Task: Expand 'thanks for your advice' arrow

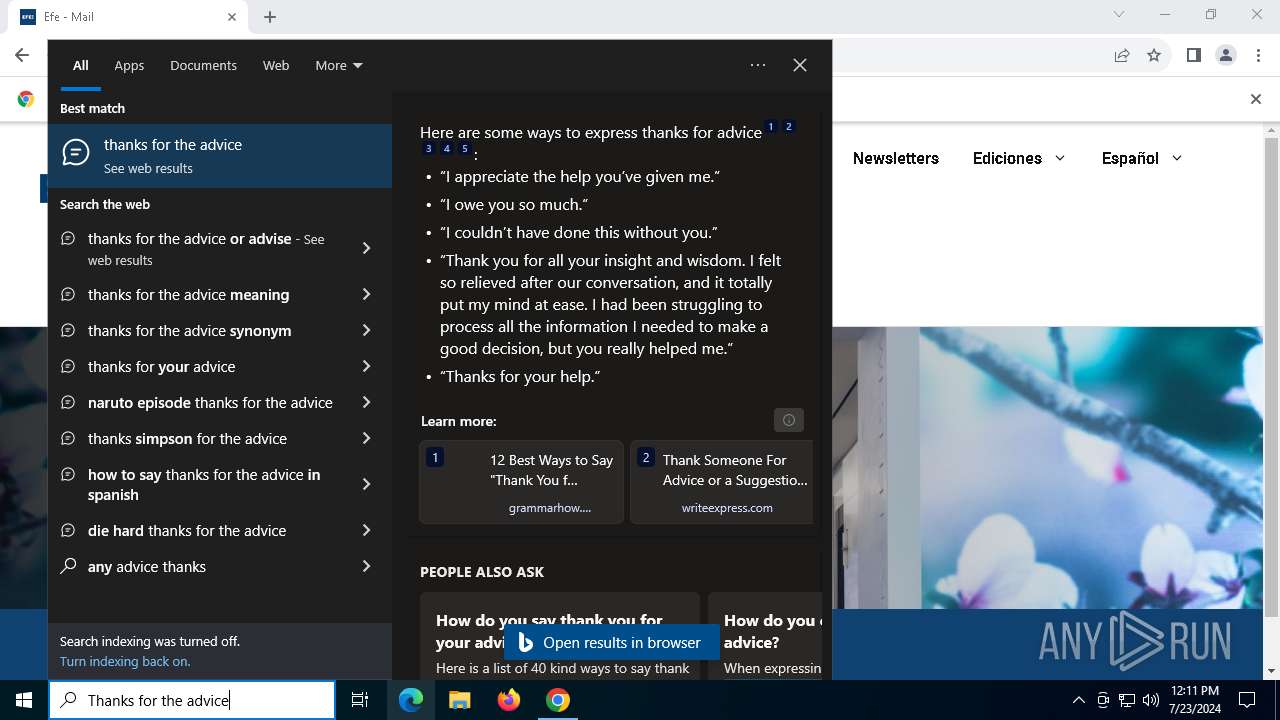Action: (x=366, y=367)
